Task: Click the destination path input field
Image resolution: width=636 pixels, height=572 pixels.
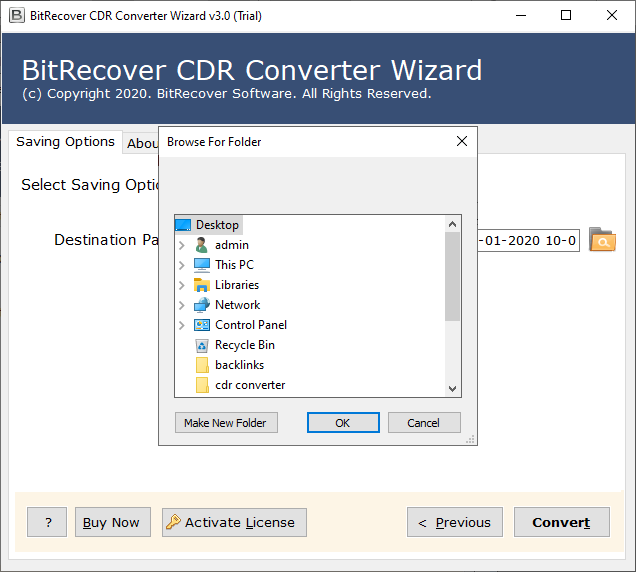Action: 528,240
